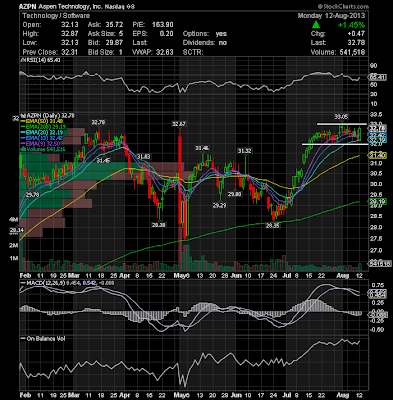
Task: Click the green up-arrow change indicator
Action: (316, 25)
